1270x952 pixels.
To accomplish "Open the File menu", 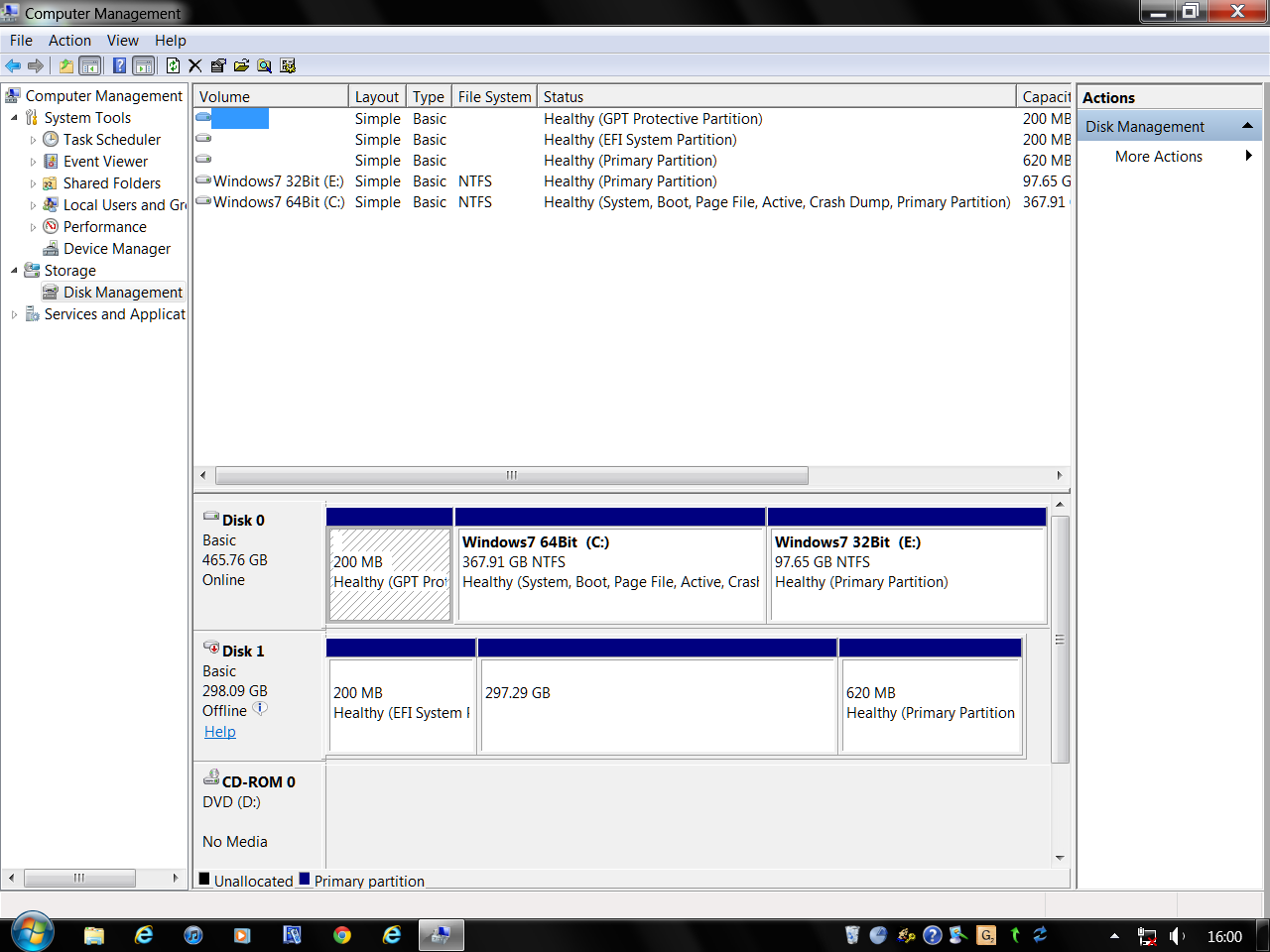I will (x=21, y=41).
